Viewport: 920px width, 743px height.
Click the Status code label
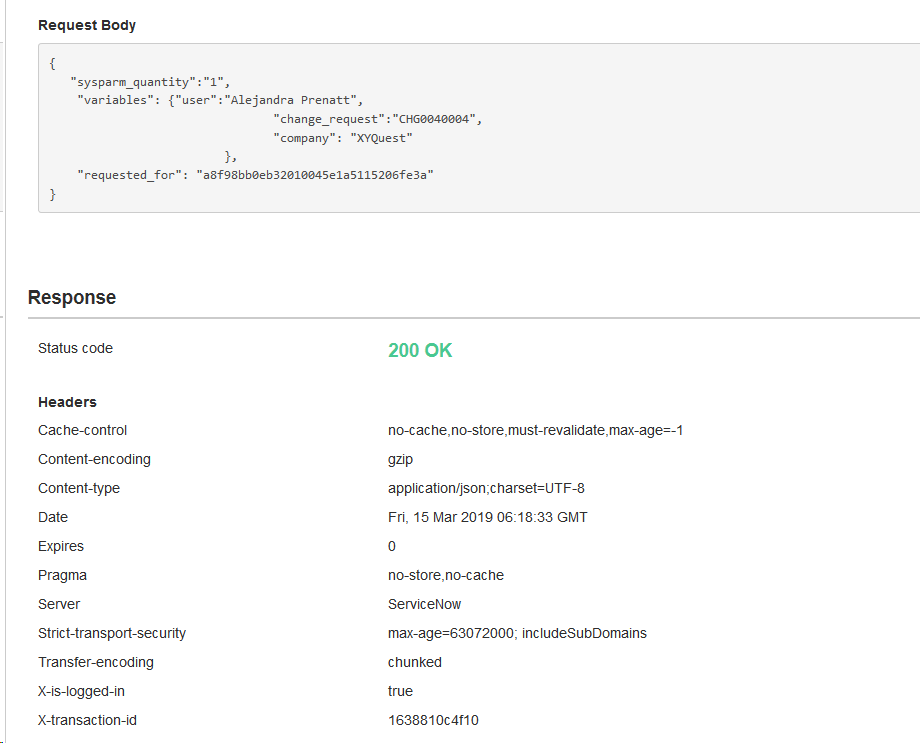click(x=75, y=348)
